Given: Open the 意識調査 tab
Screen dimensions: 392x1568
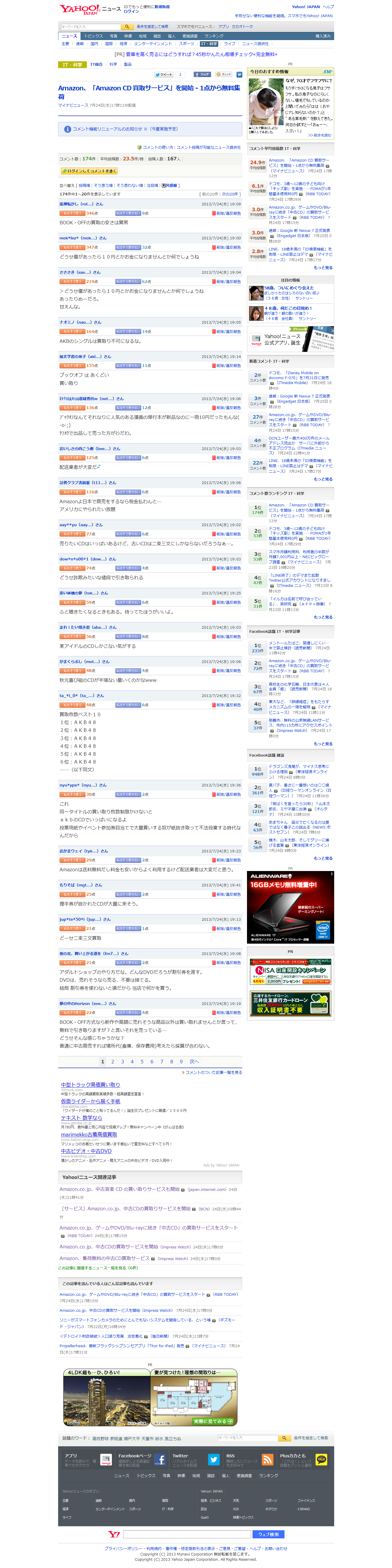Looking at the screenshot, I should (x=190, y=36).
